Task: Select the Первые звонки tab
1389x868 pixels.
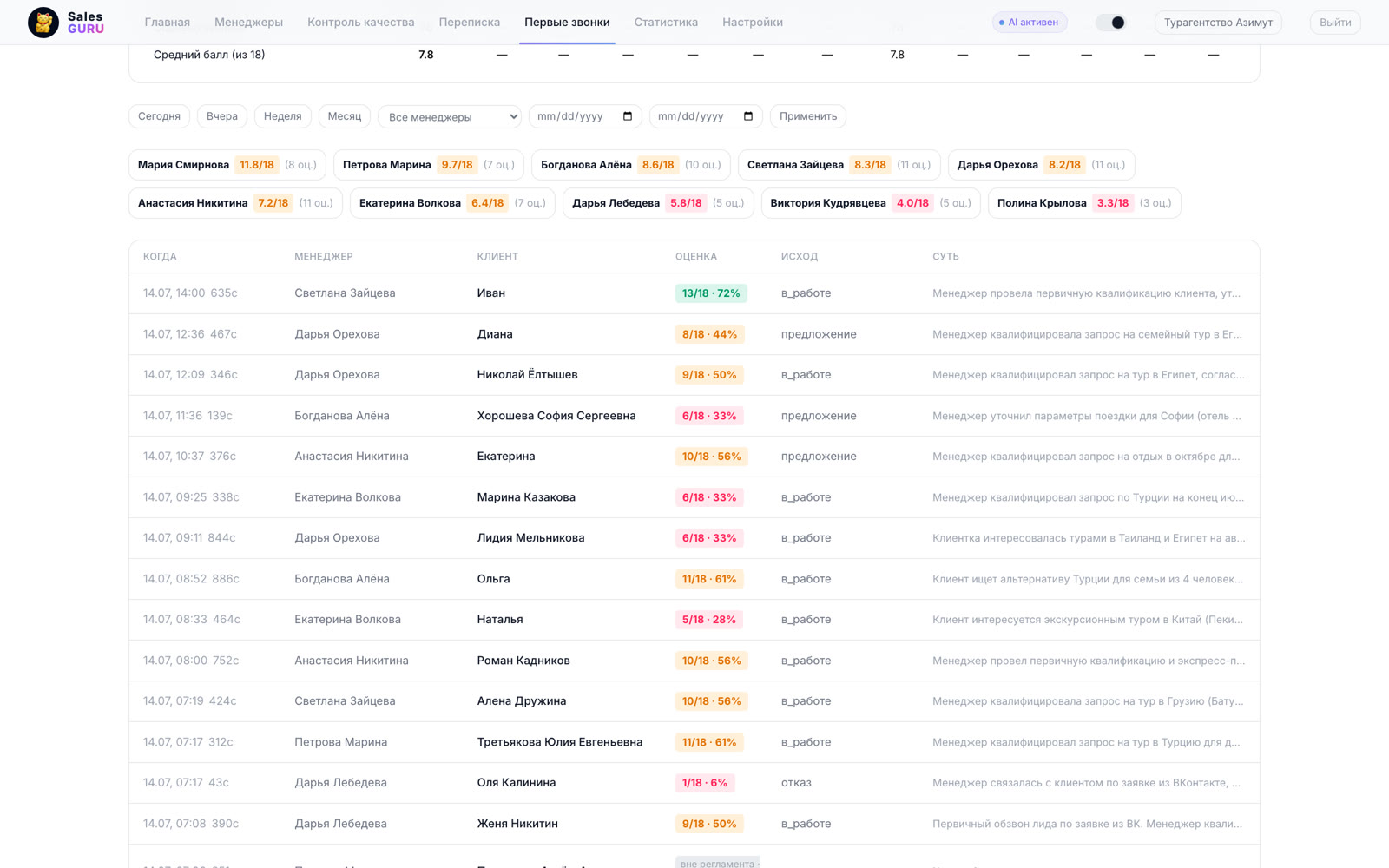Action: pyautogui.click(x=567, y=23)
